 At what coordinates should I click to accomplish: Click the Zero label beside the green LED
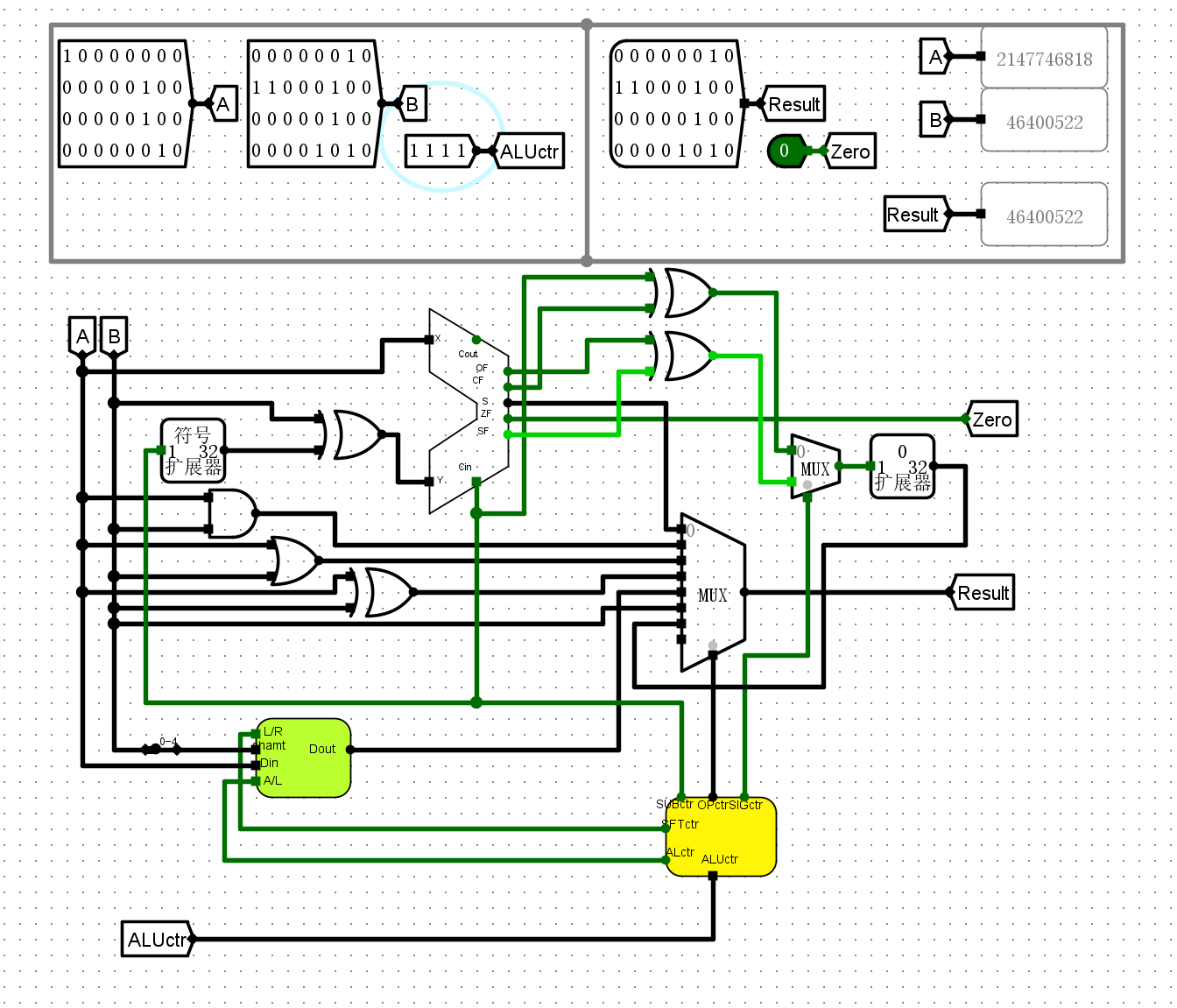click(849, 152)
